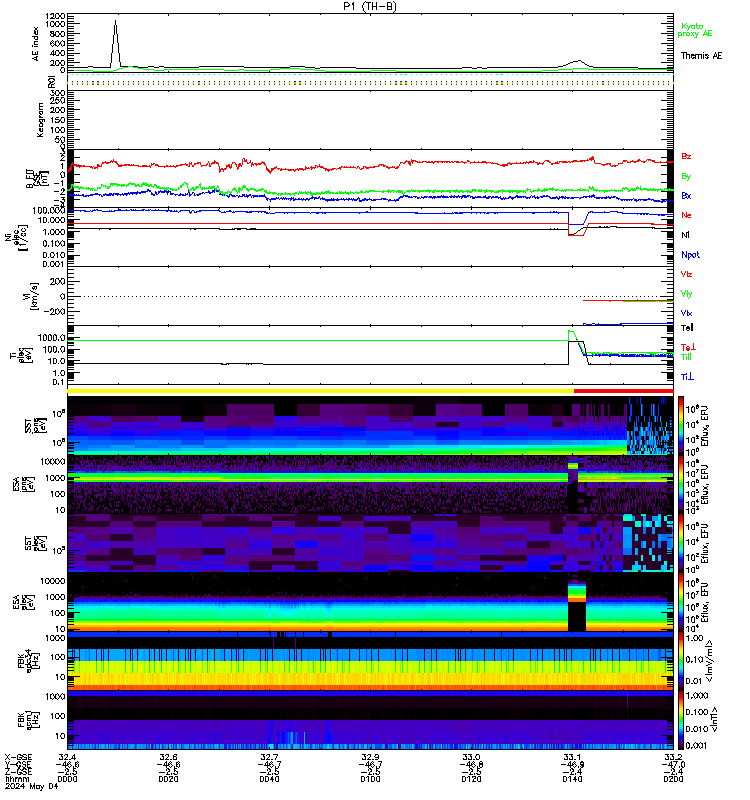
Task: Click the "0020" time tick label
Action: [x=168, y=779]
